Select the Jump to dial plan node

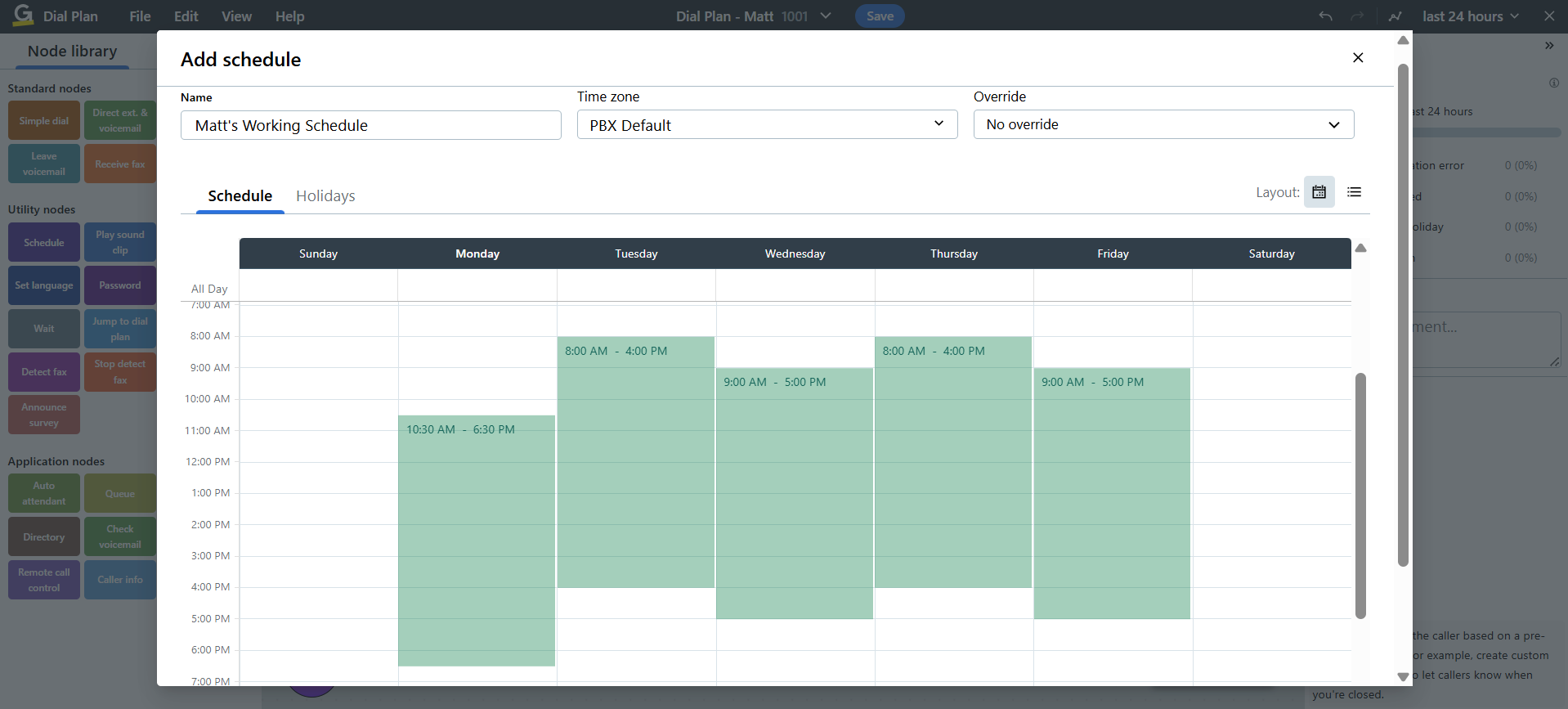[x=120, y=329]
